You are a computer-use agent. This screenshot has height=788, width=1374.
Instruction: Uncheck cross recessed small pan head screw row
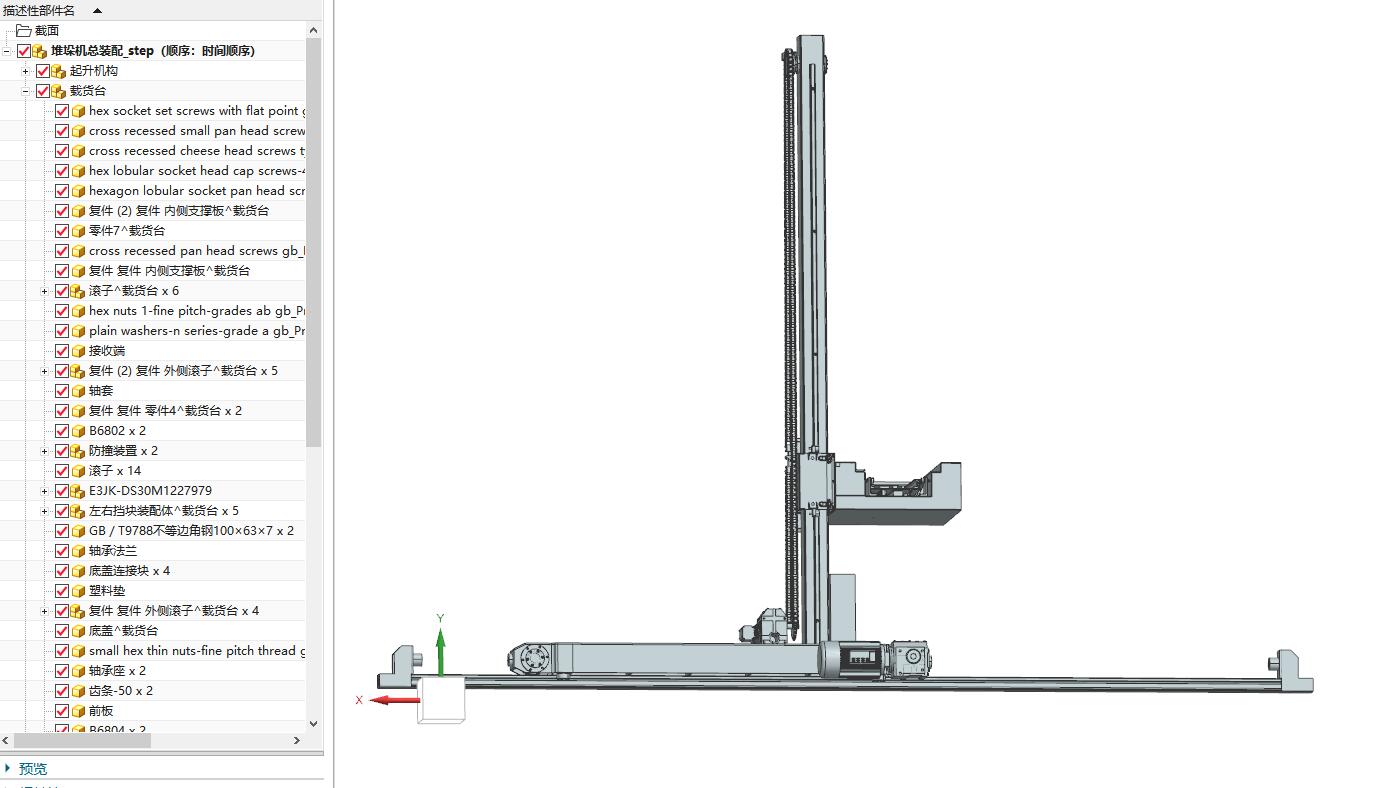point(62,130)
